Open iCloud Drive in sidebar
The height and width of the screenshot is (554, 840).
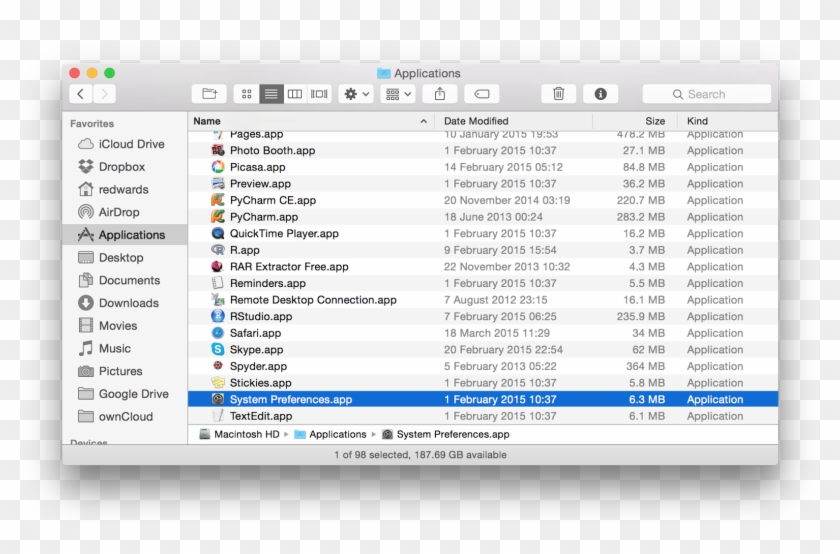click(124, 144)
